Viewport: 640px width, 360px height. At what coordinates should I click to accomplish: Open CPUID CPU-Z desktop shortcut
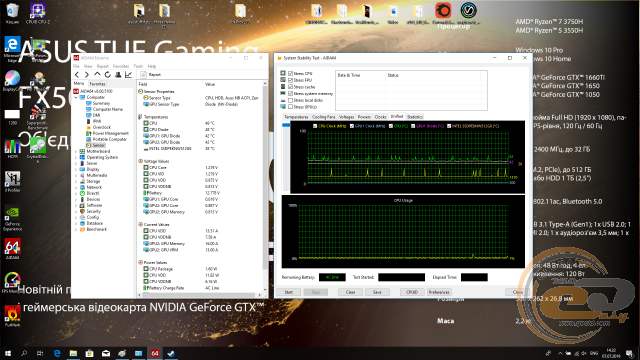pos(38,13)
